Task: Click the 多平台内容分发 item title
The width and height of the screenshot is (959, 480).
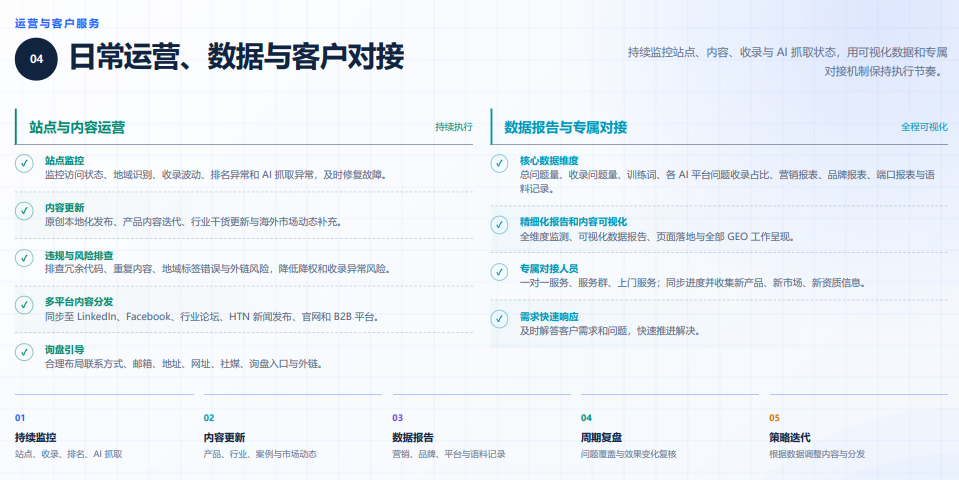Action: [x=79, y=302]
